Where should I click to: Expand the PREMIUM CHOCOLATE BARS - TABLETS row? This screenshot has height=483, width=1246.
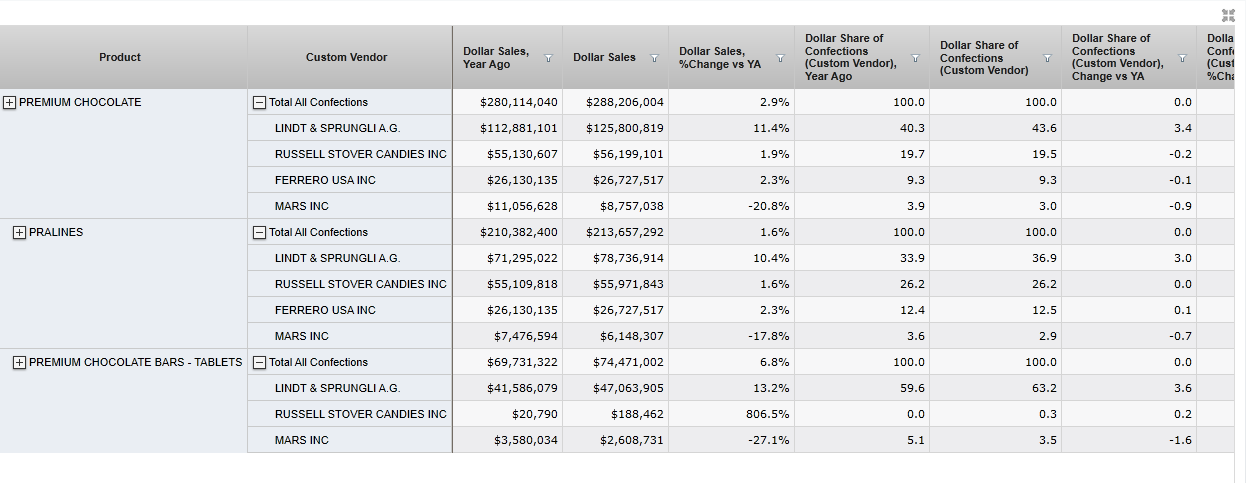coord(19,362)
